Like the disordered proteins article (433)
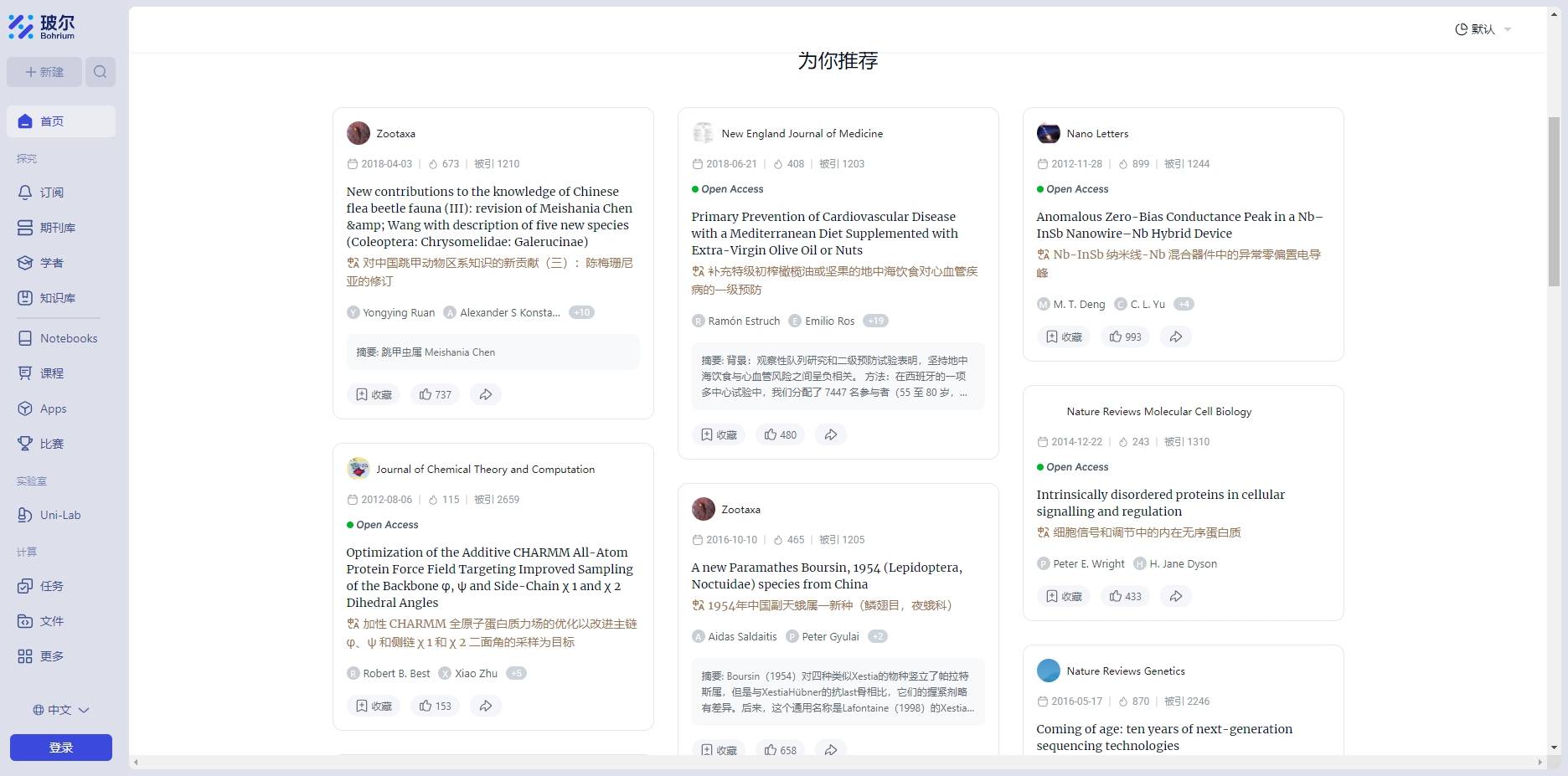Image resolution: width=1568 pixels, height=776 pixels. [x=1126, y=596]
